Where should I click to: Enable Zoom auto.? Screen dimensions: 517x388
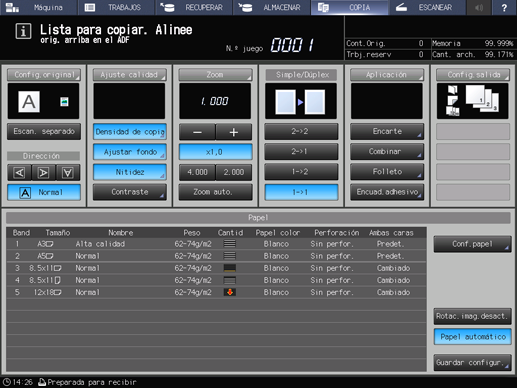point(215,192)
